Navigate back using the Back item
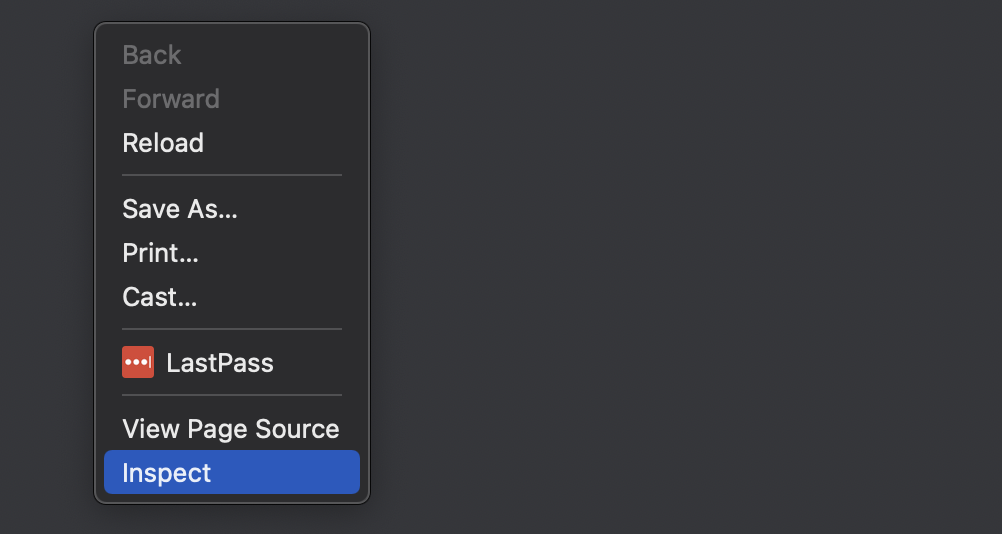 click(x=152, y=55)
